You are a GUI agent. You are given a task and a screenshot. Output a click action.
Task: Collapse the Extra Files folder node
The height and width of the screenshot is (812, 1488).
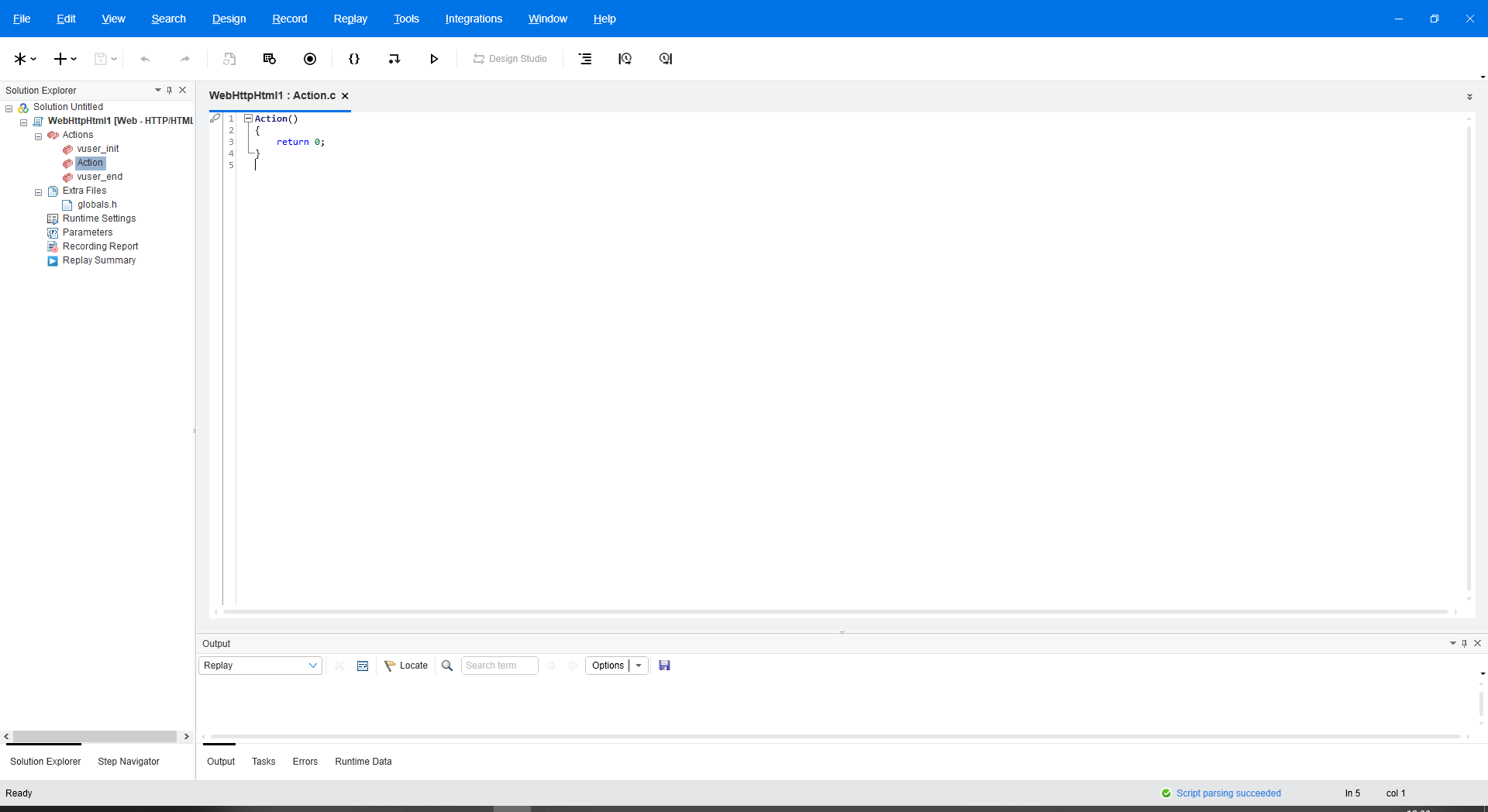click(x=38, y=191)
